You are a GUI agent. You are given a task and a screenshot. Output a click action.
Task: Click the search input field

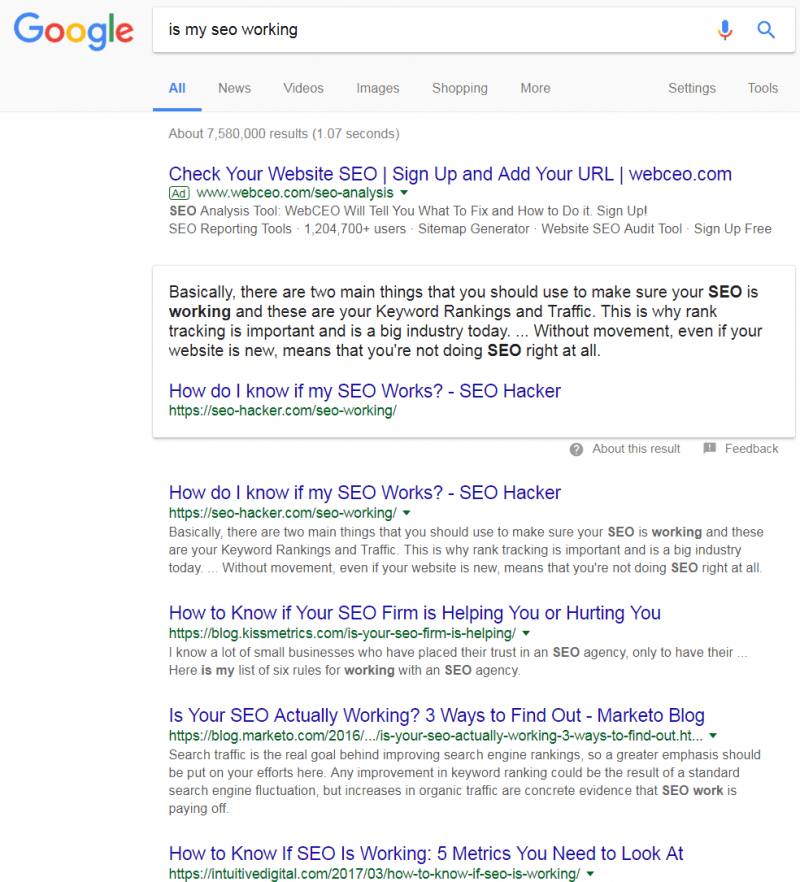430,30
